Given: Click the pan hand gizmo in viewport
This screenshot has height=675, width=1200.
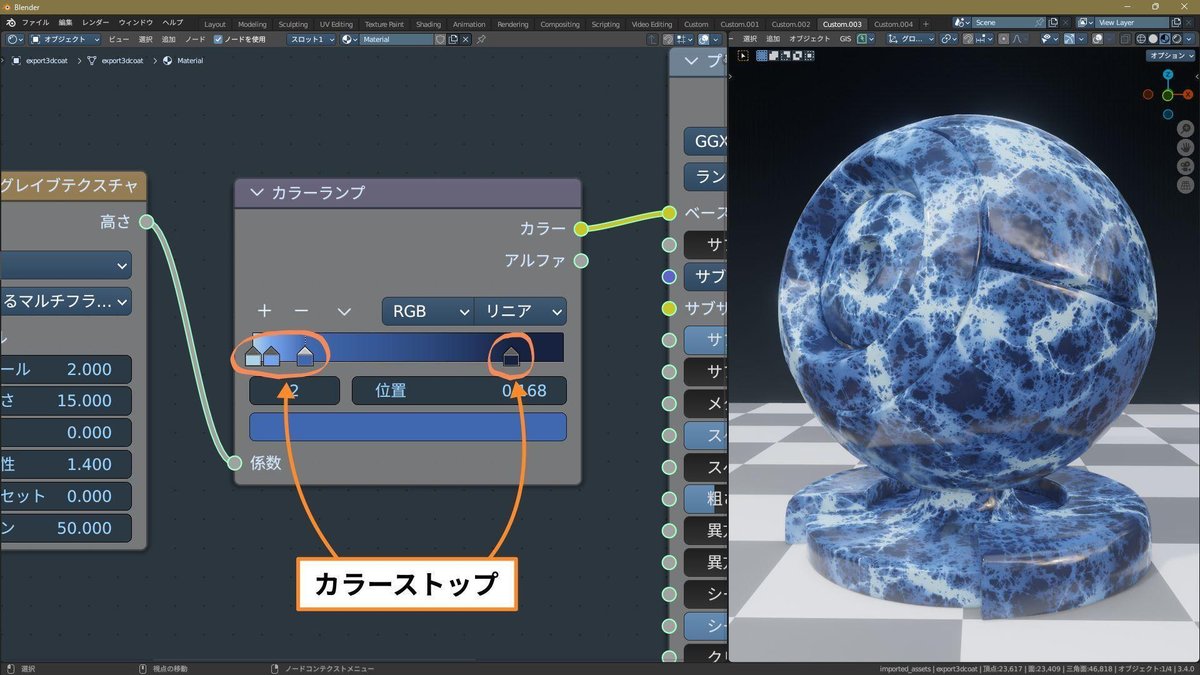Looking at the screenshot, I should [1185, 147].
